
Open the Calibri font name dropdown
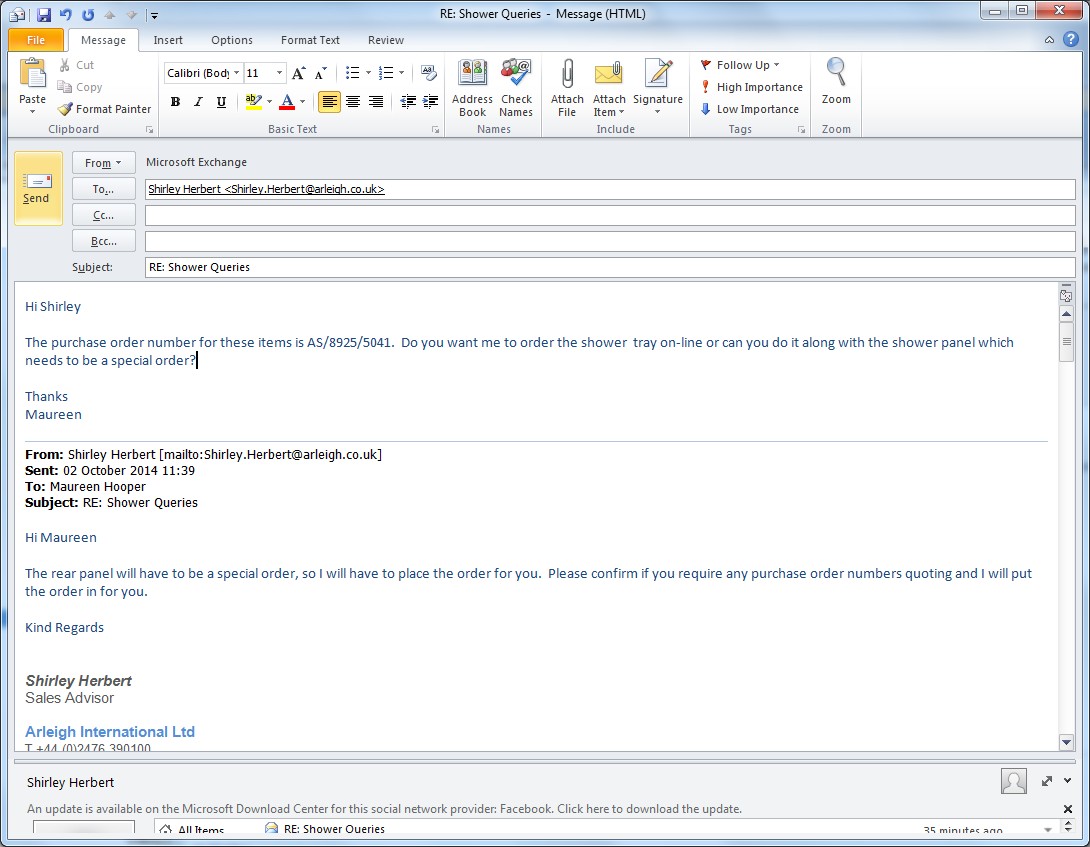(236, 73)
